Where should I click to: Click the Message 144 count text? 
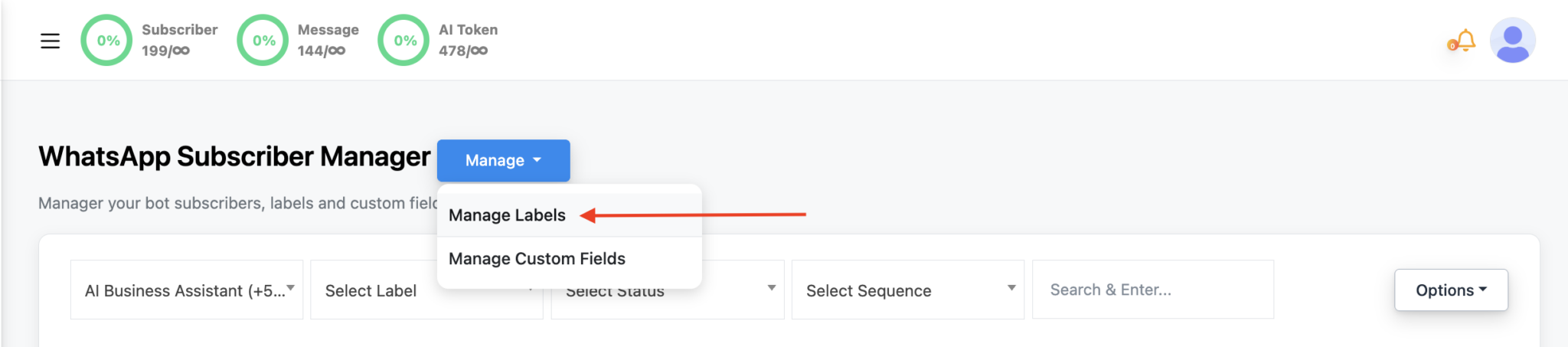click(322, 51)
